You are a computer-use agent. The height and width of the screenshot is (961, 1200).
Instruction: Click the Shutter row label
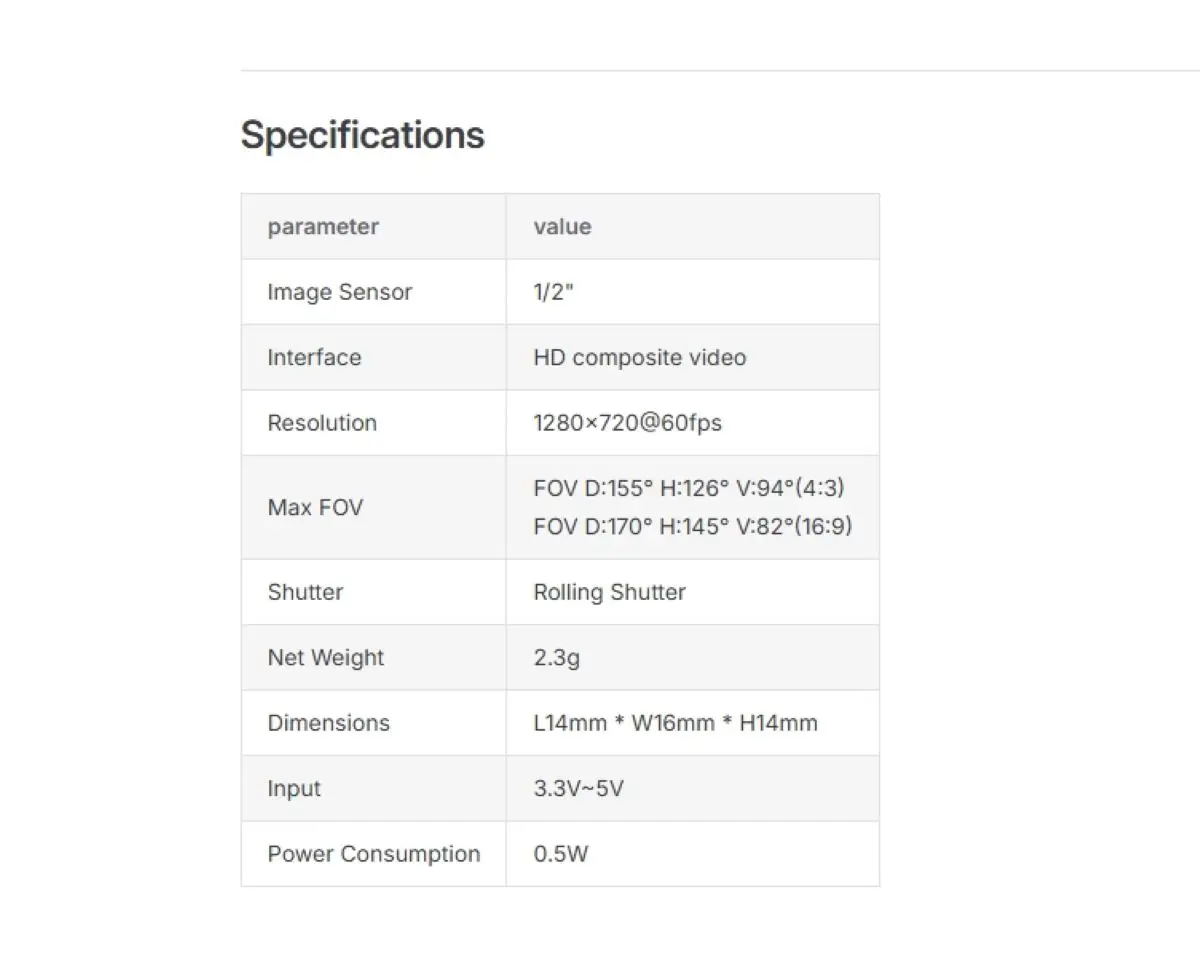(x=305, y=592)
